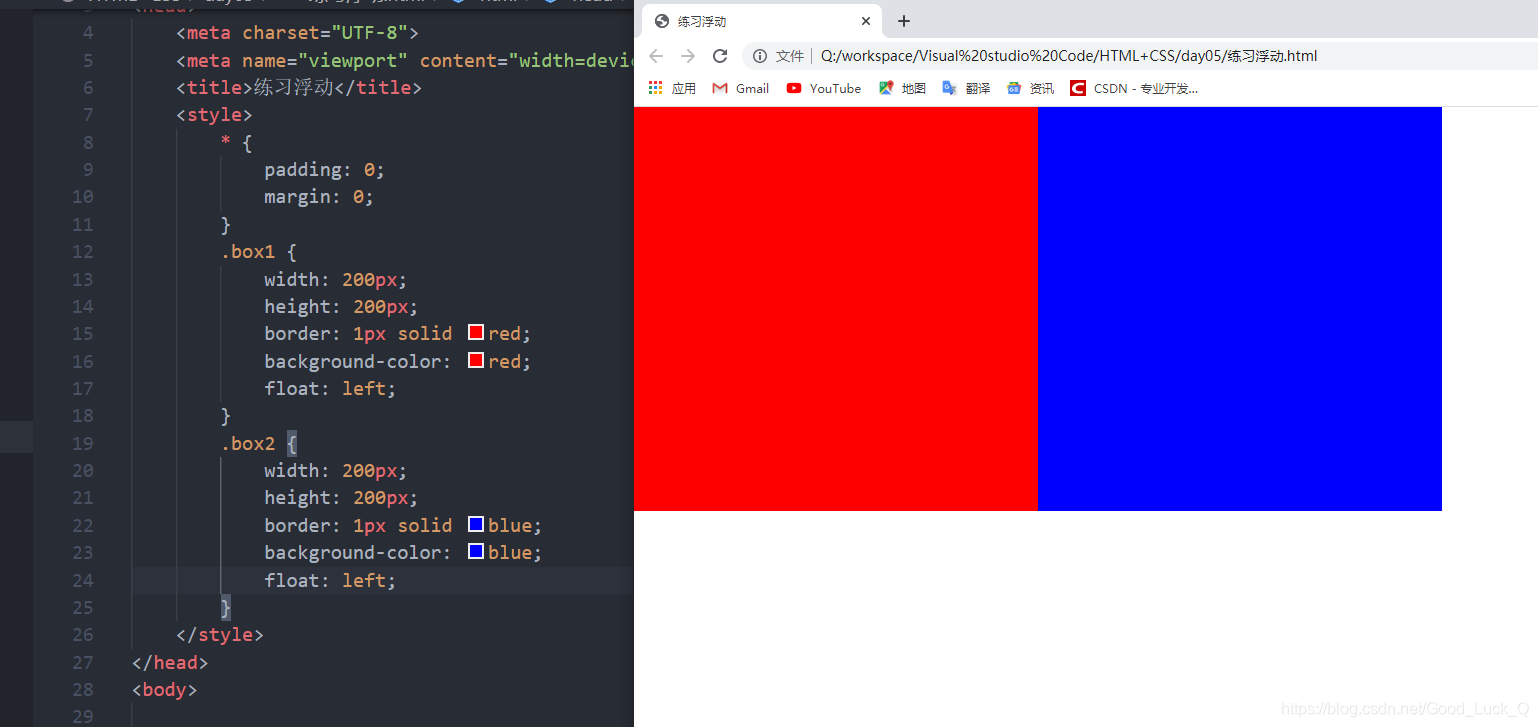Image resolution: width=1538 pixels, height=727 pixels.
Task: Click the meta viewport line
Action: 405,61
